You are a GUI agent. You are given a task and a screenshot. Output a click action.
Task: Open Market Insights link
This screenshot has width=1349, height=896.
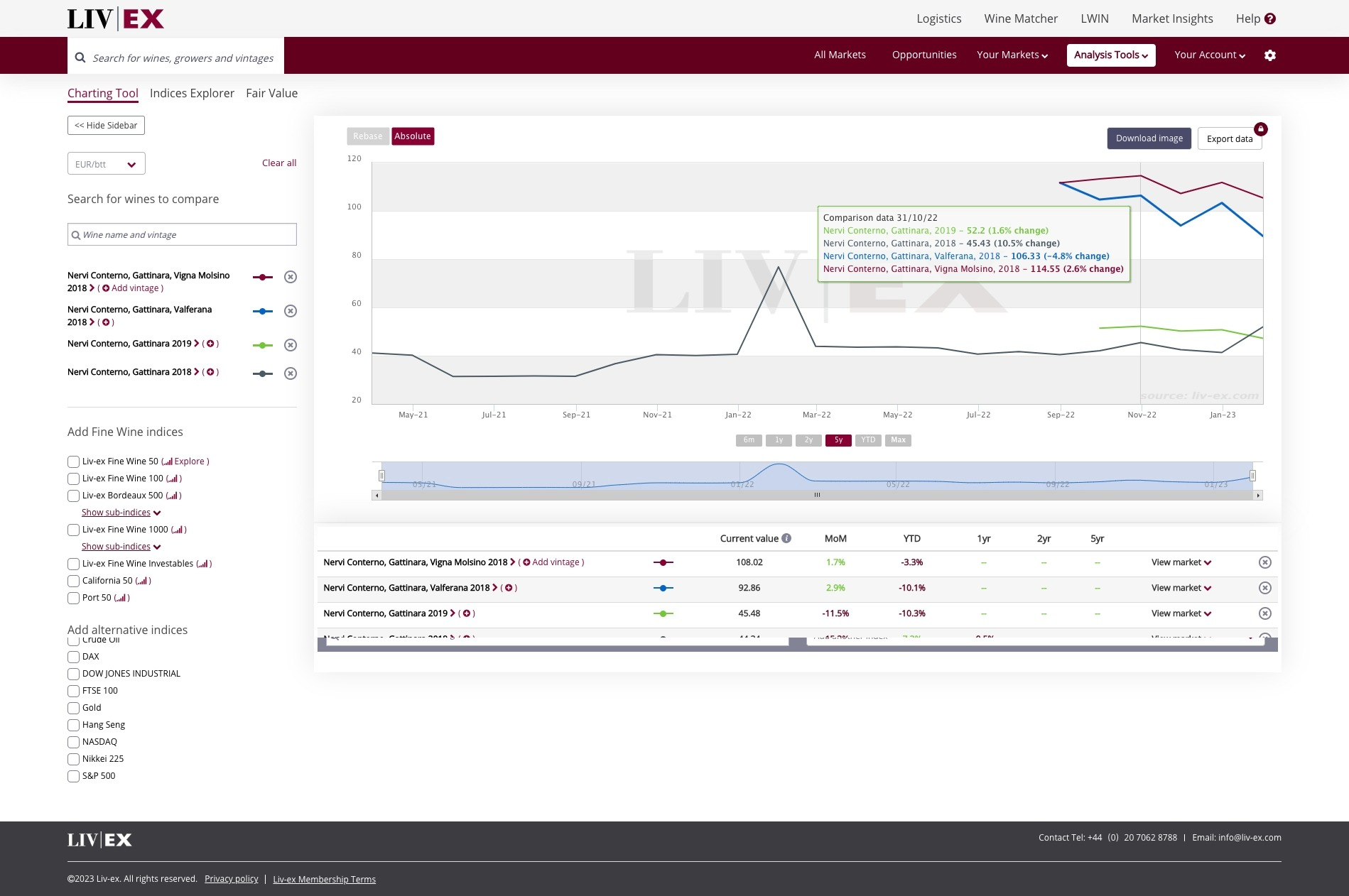click(x=1172, y=18)
